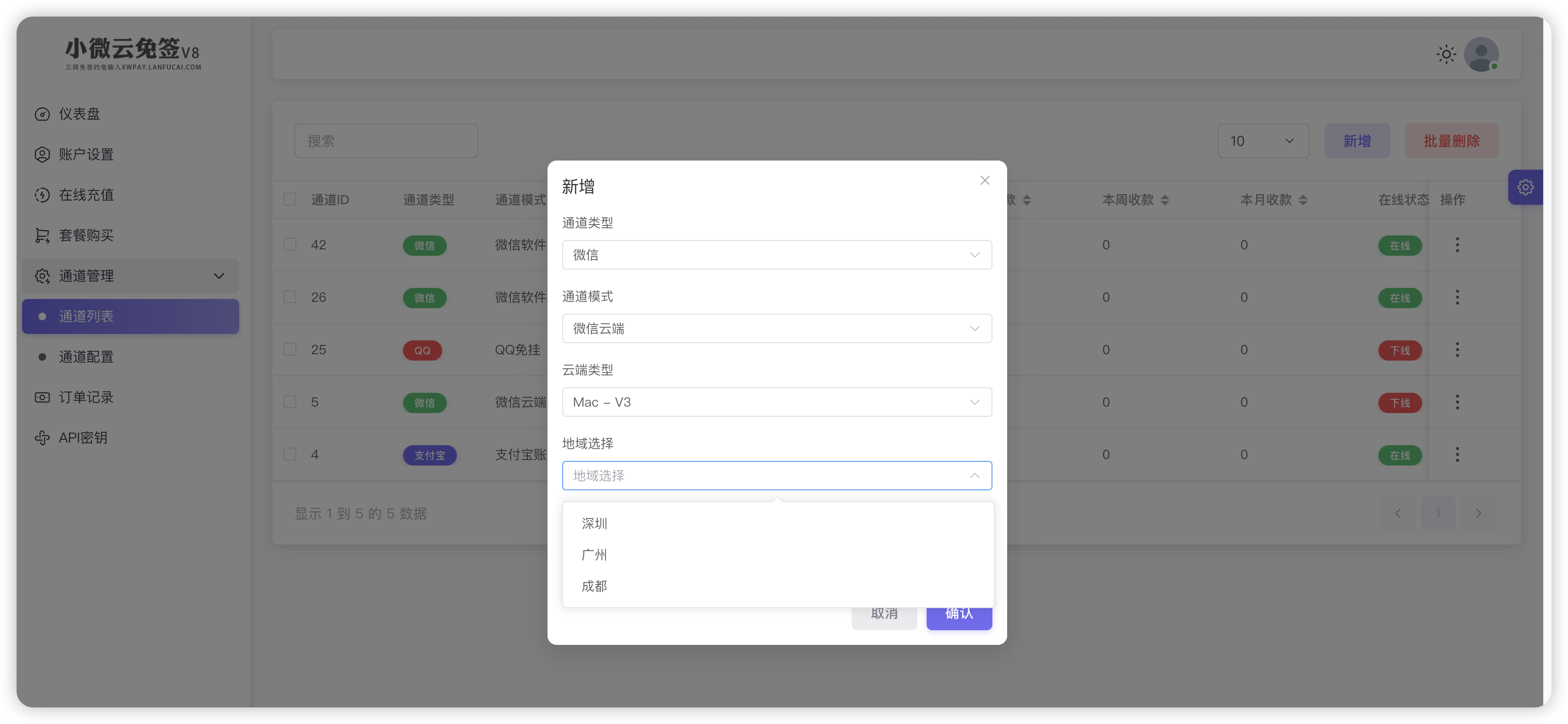The width and height of the screenshot is (1568, 724).
Task: Go to next page arrow
Action: (x=1479, y=513)
